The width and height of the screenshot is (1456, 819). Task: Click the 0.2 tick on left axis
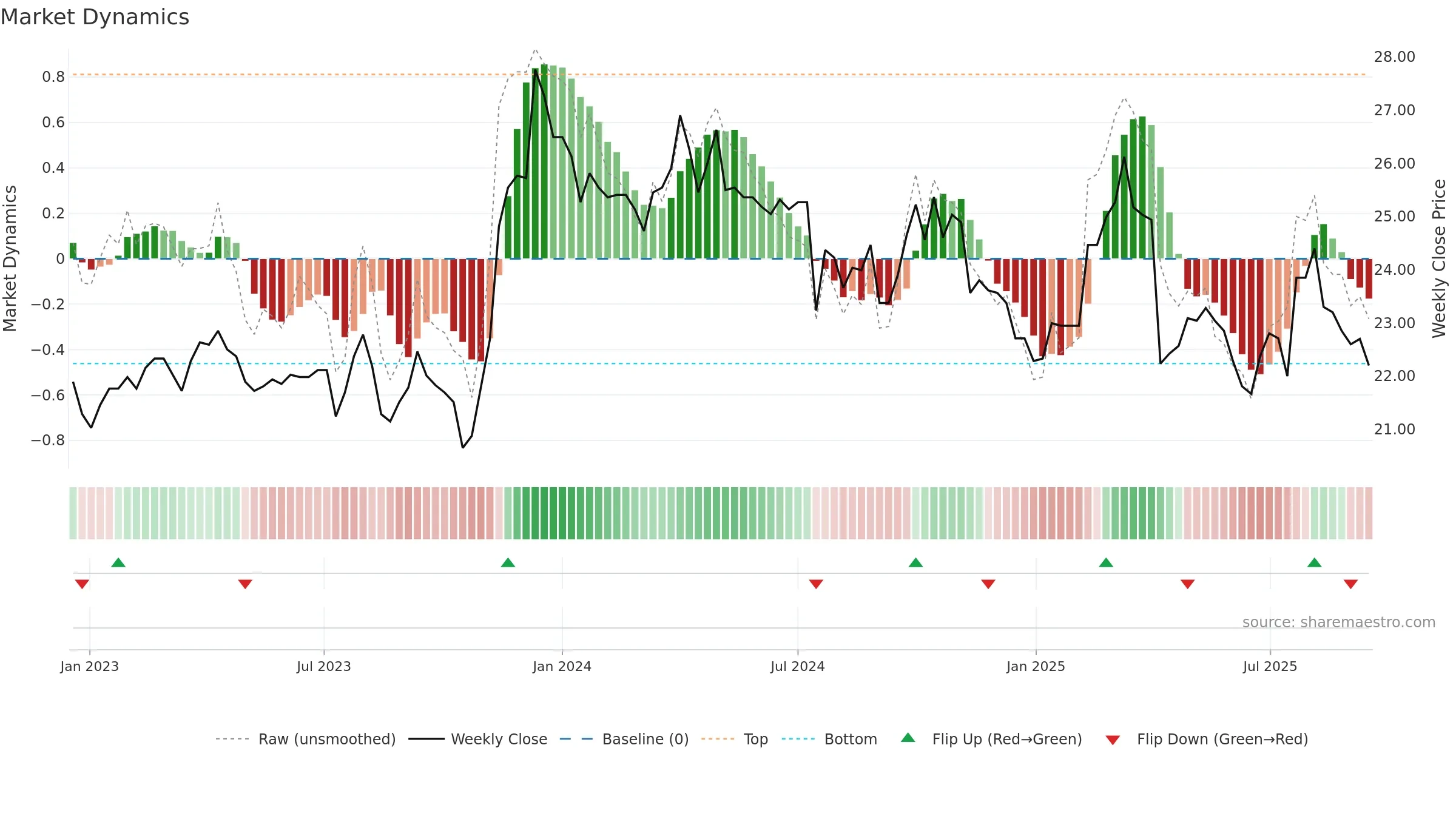53,214
